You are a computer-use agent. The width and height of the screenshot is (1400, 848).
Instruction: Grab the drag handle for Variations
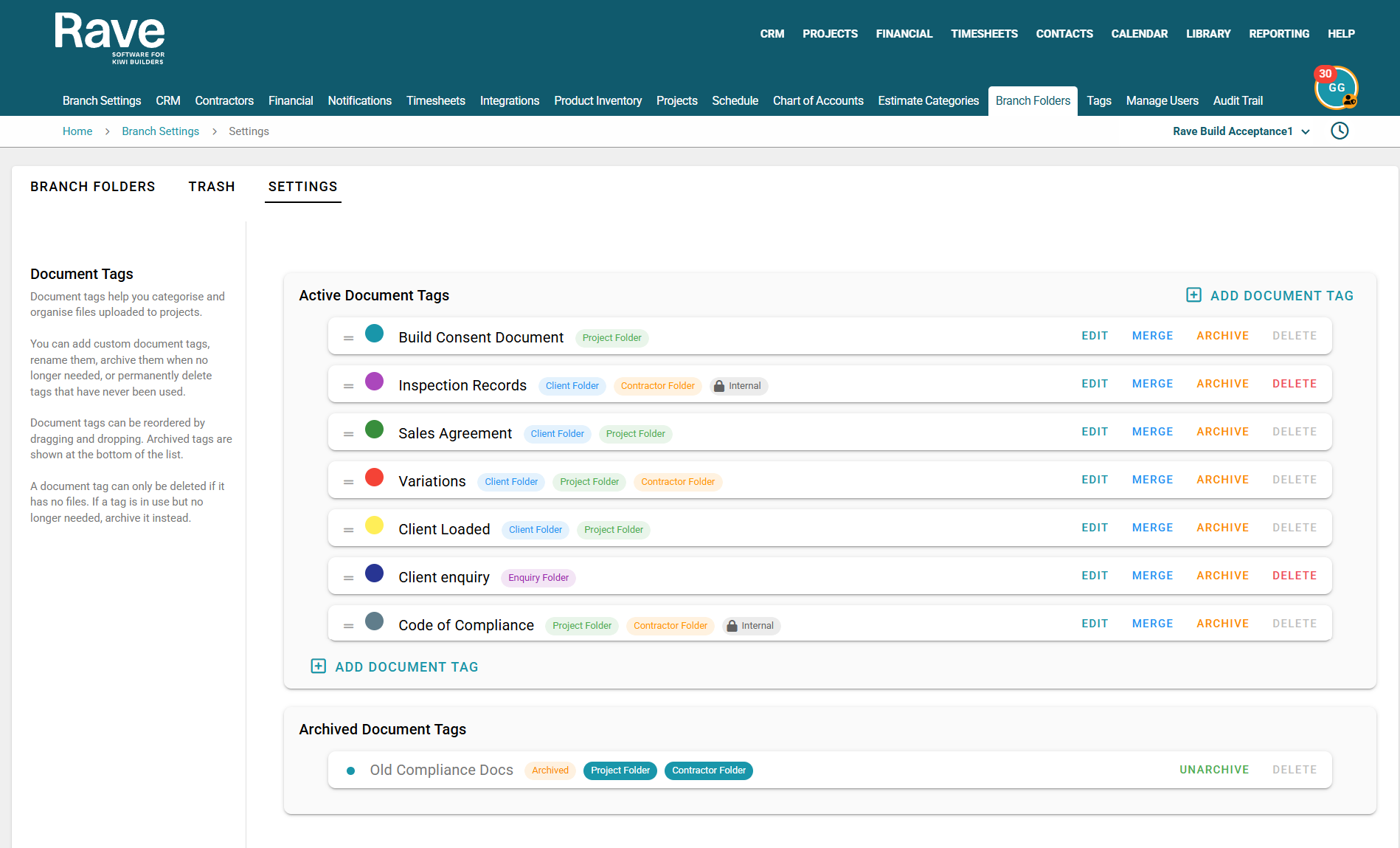click(x=349, y=482)
